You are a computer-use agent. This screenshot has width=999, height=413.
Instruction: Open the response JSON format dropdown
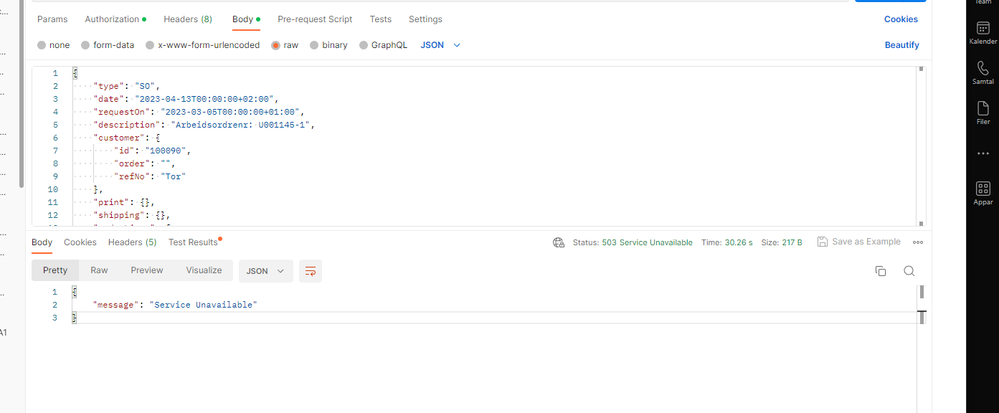(266, 271)
